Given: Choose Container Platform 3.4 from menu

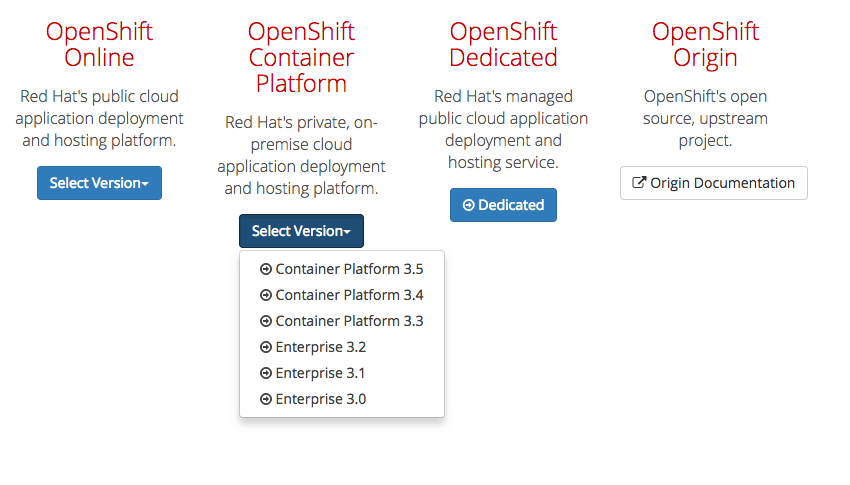Looking at the screenshot, I should pyautogui.click(x=342, y=295).
